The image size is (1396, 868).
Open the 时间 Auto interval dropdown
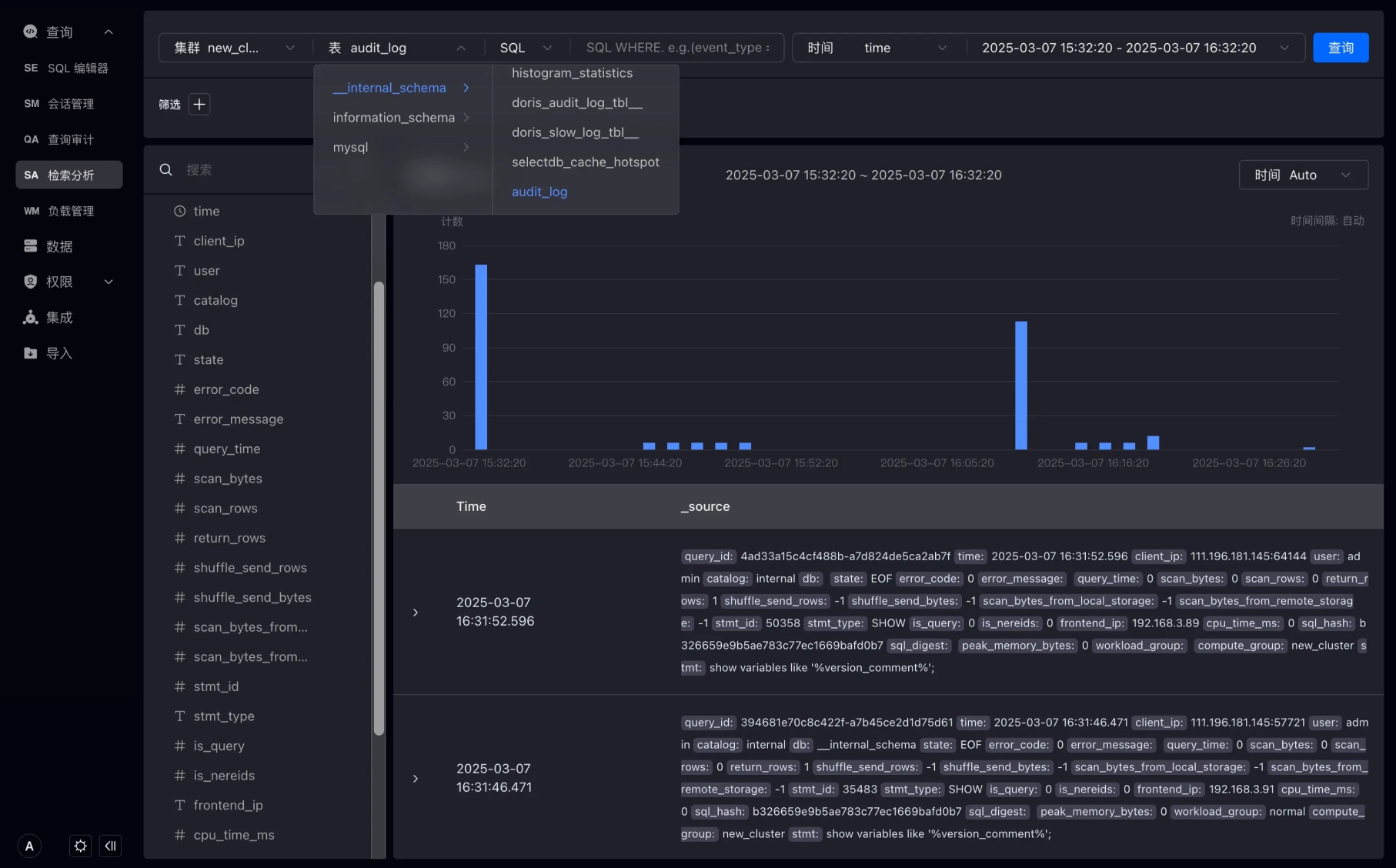click(1303, 175)
